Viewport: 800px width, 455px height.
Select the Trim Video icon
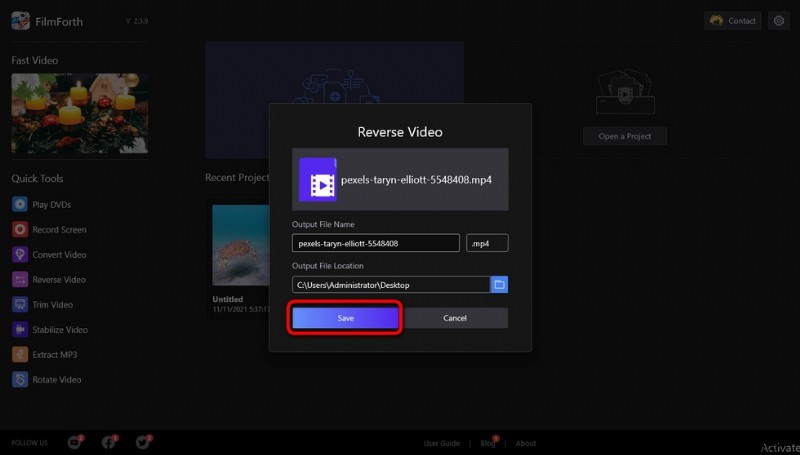(20, 305)
